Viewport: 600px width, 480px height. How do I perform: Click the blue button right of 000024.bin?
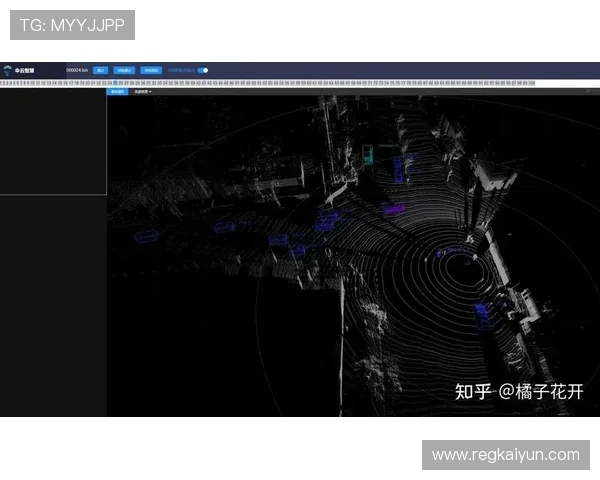tap(101, 70)
